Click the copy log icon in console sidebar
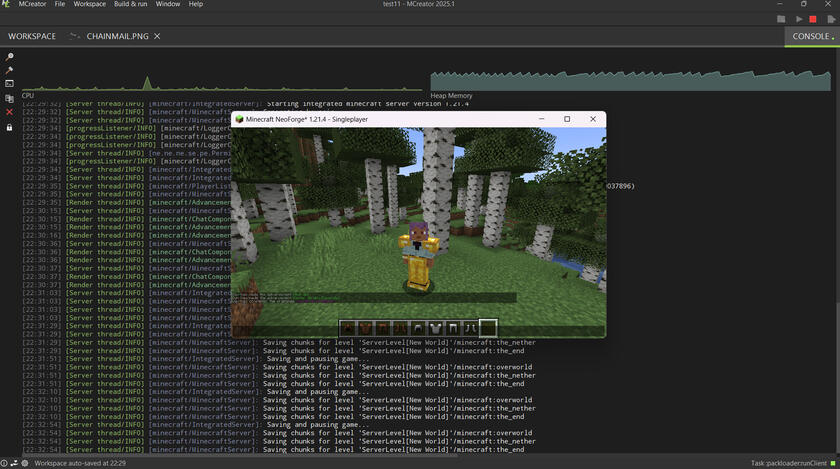This screenshot has width=840, height=469. coord(9,98)
